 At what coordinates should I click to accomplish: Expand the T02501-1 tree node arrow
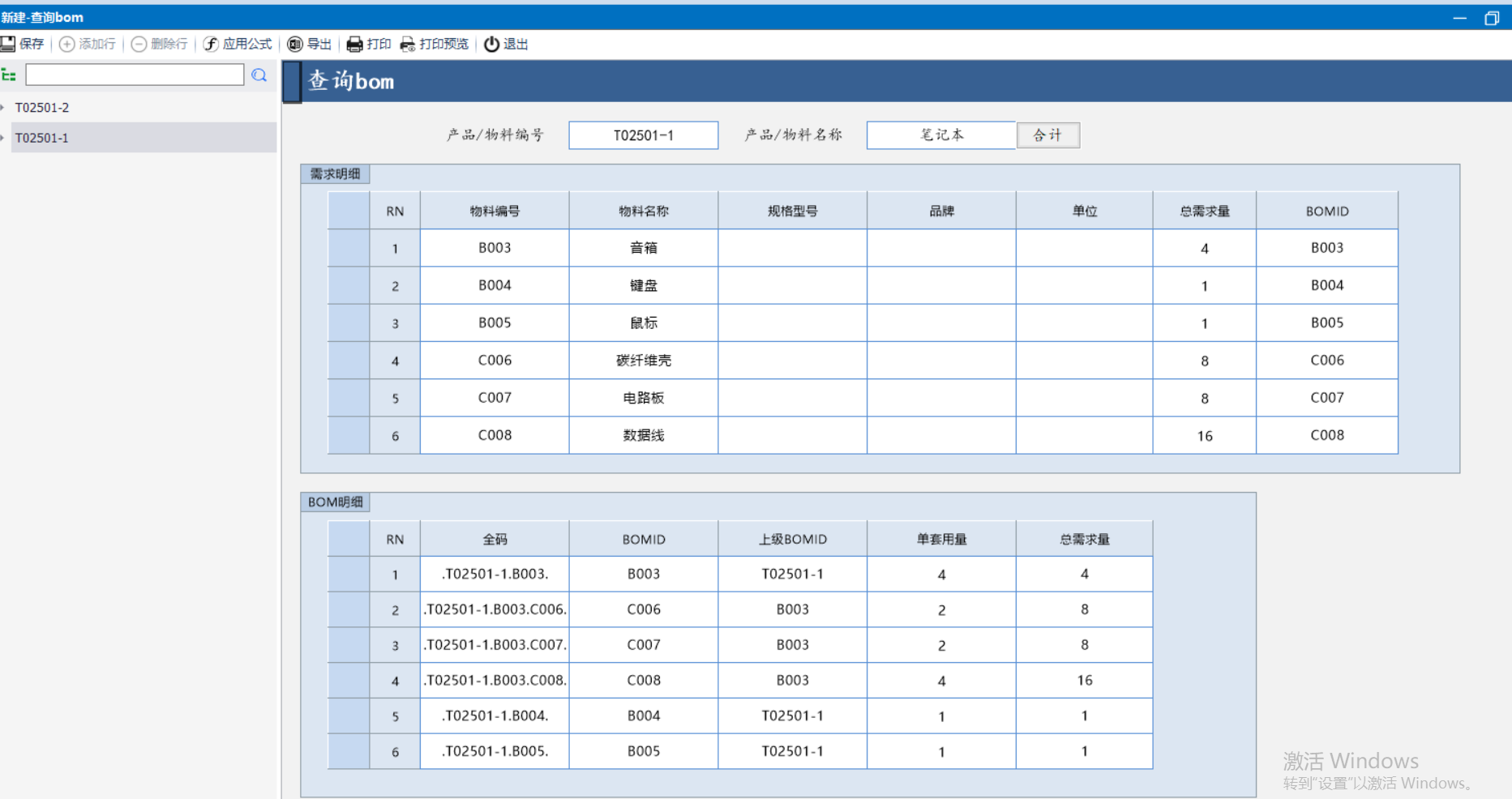[3, 138]
